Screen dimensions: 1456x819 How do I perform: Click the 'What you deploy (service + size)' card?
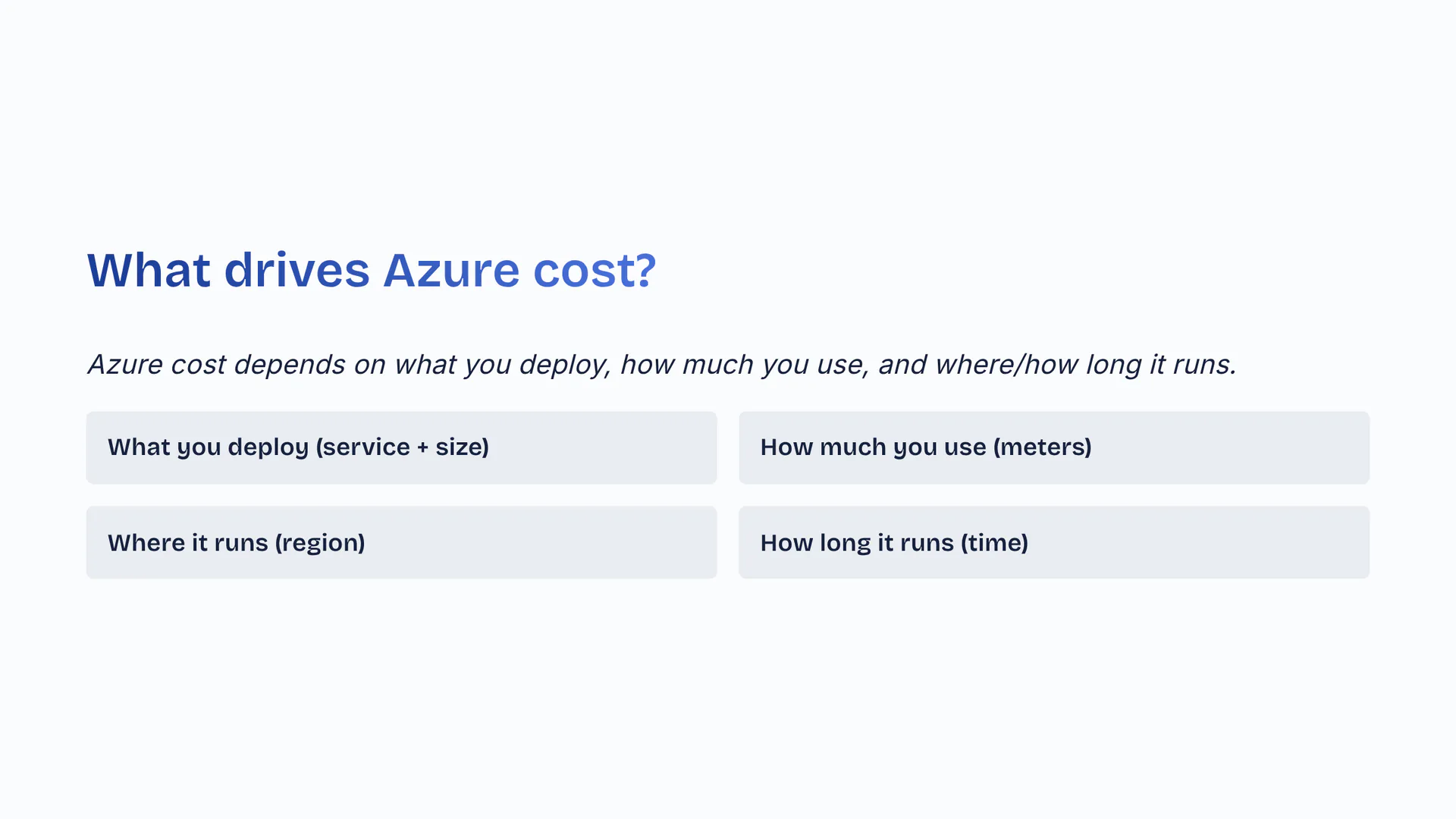401,447
